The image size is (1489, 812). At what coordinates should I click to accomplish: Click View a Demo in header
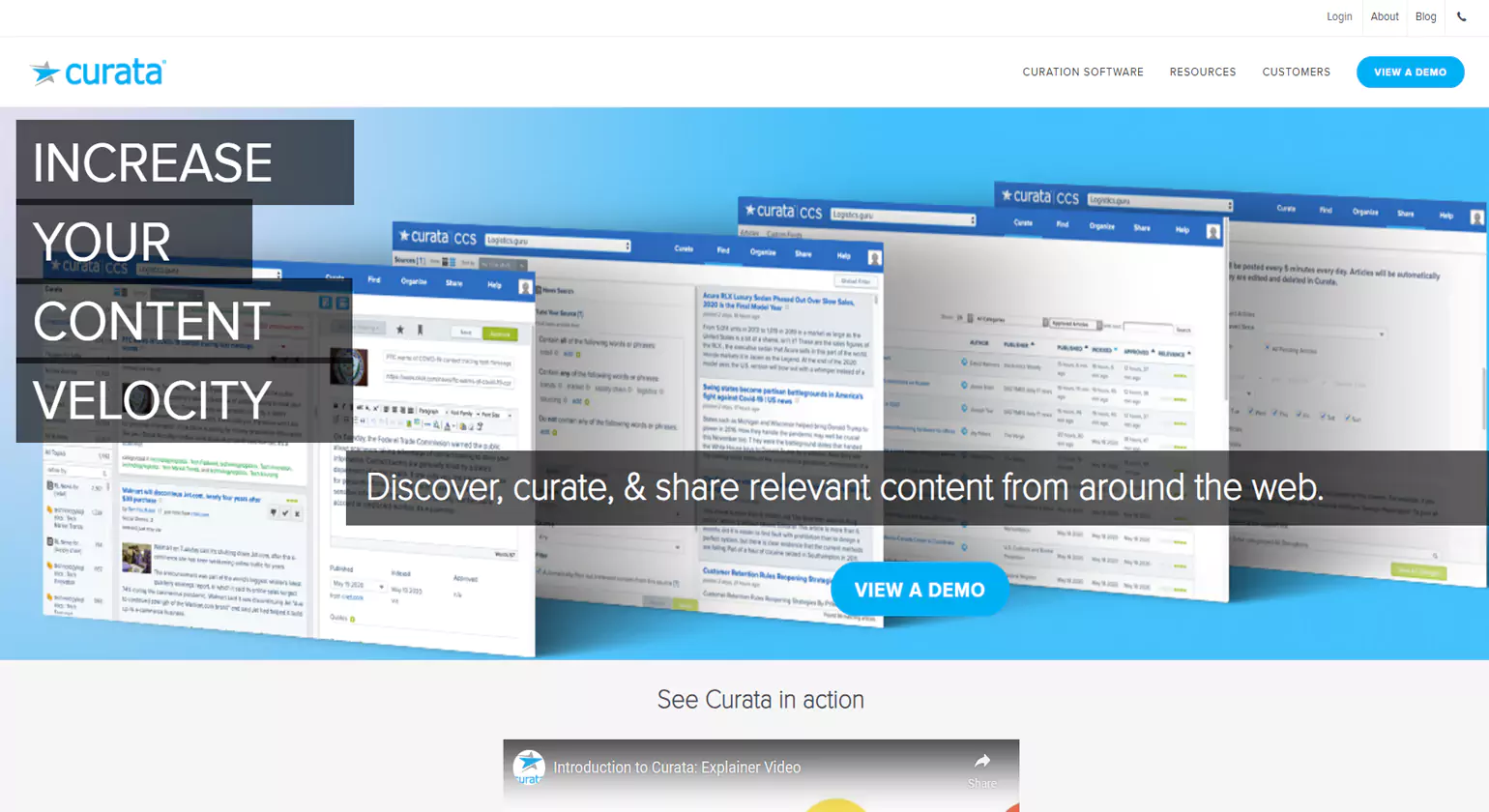point(1410,72)
